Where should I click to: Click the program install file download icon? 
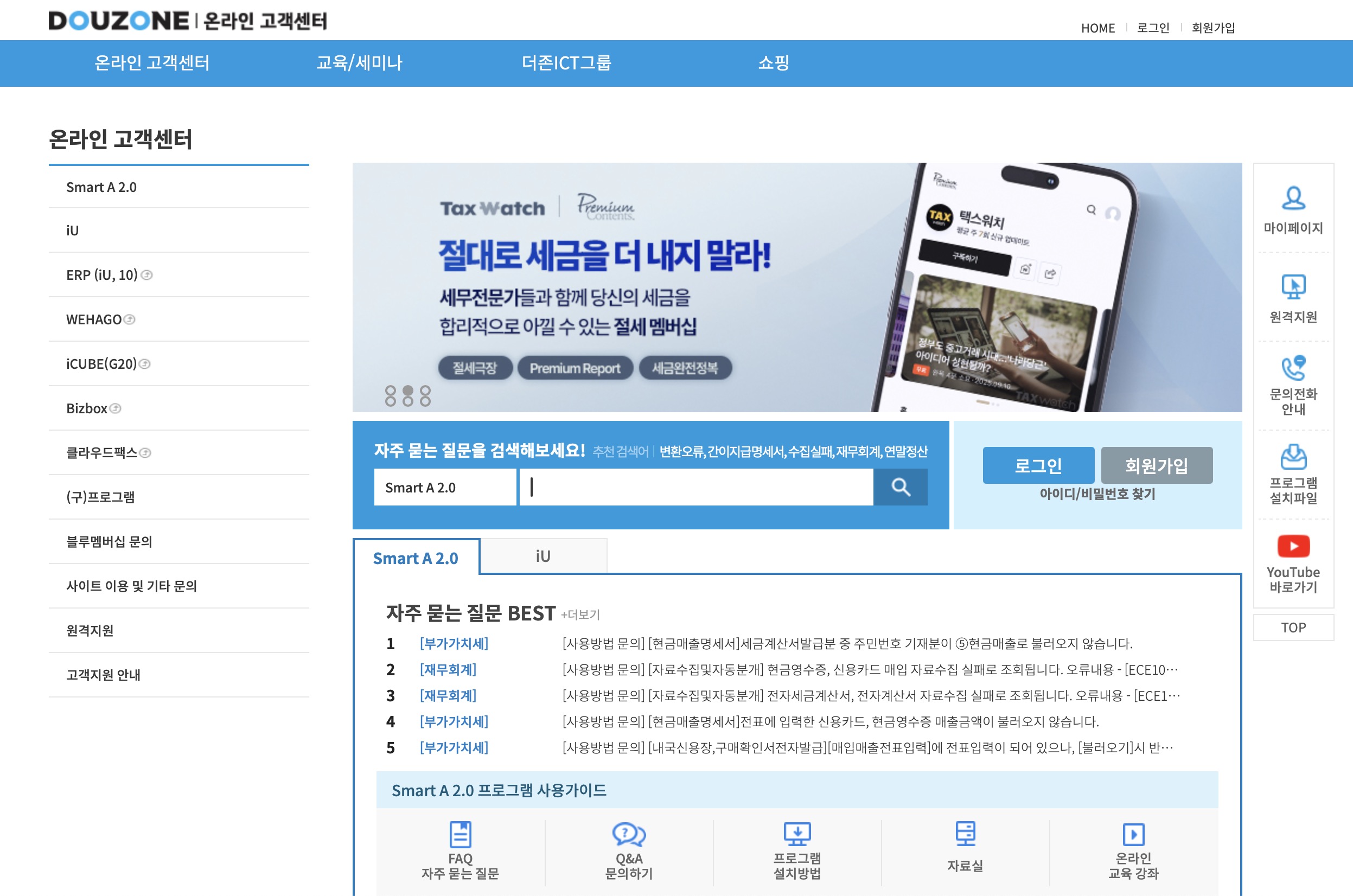coord(1293,457)
